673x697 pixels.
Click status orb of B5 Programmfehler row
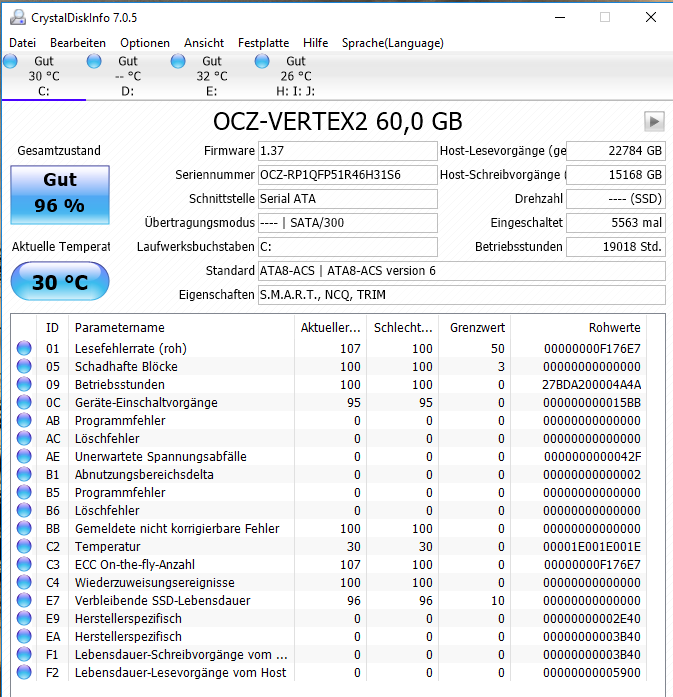pos(24,492)
